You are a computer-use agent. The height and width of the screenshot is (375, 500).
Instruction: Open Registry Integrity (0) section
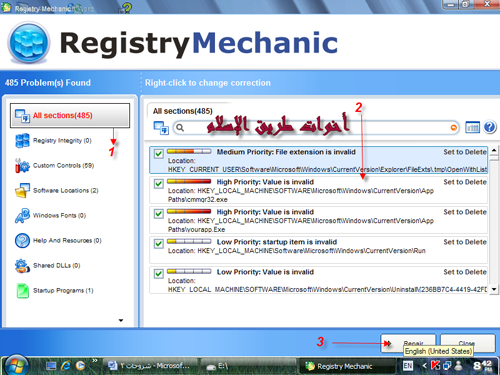(62, 140)
